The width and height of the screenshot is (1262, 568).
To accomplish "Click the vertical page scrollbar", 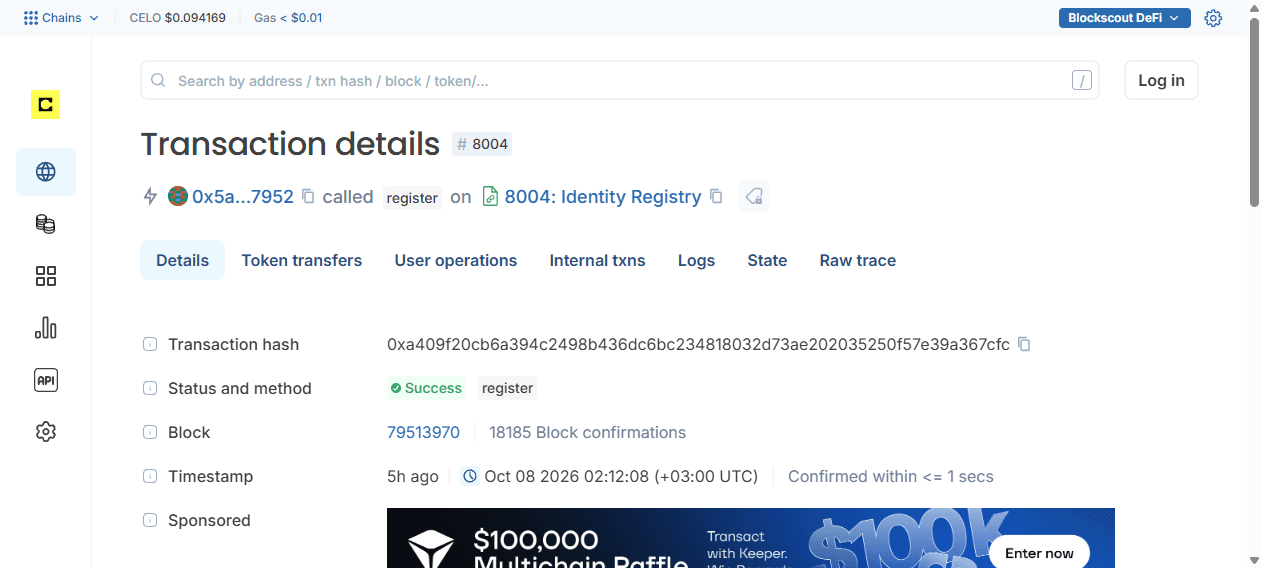I will pos(1254,112).
